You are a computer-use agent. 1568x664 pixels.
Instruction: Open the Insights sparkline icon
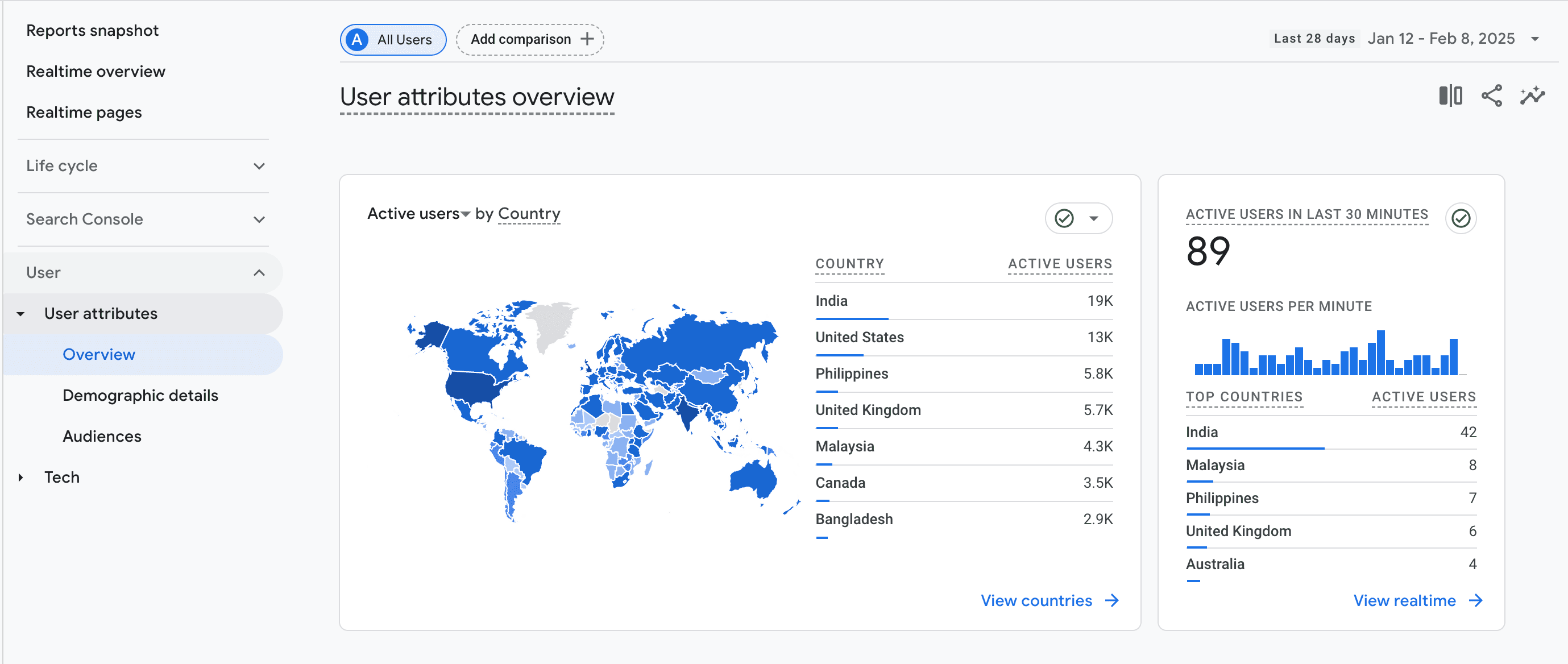tap(1532, 96)
